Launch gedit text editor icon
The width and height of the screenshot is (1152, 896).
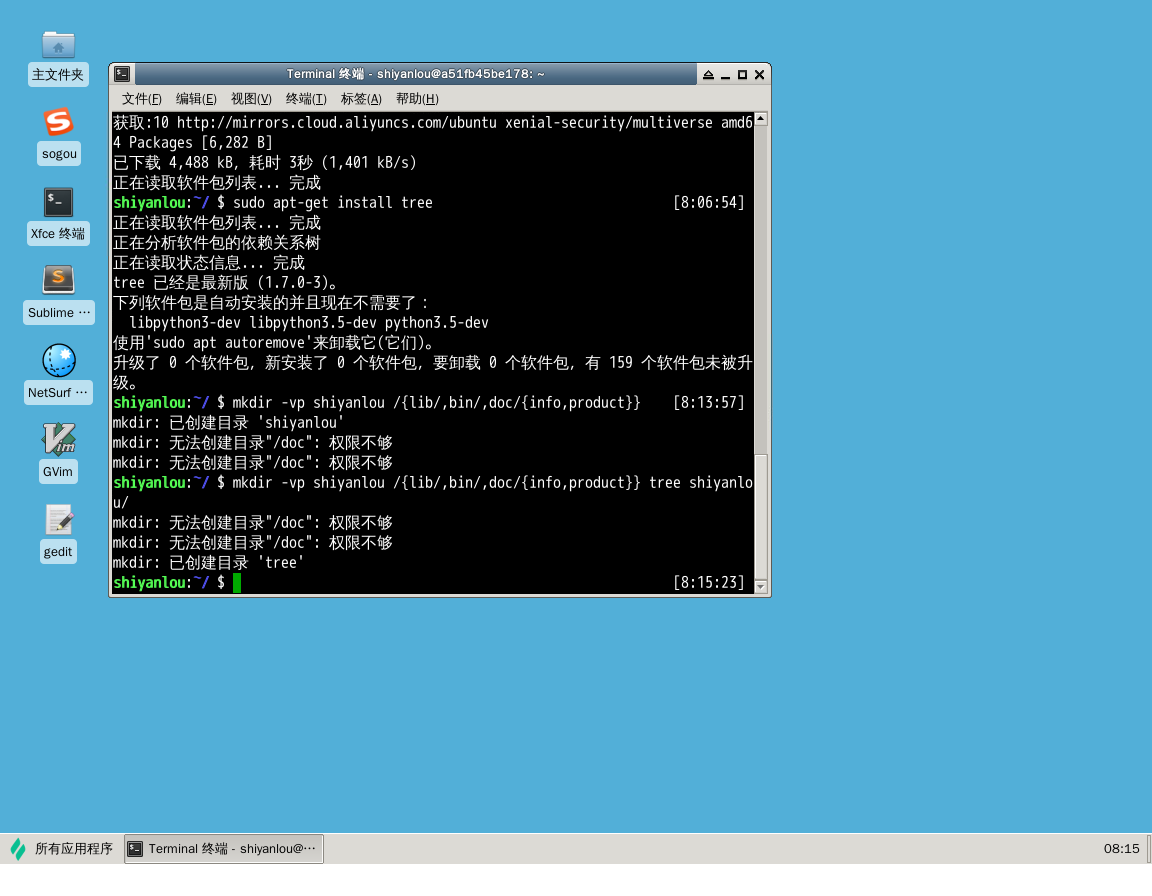(58, 519)
